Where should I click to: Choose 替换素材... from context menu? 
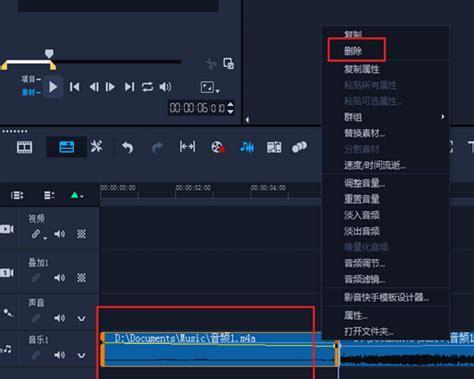point(364,133)
